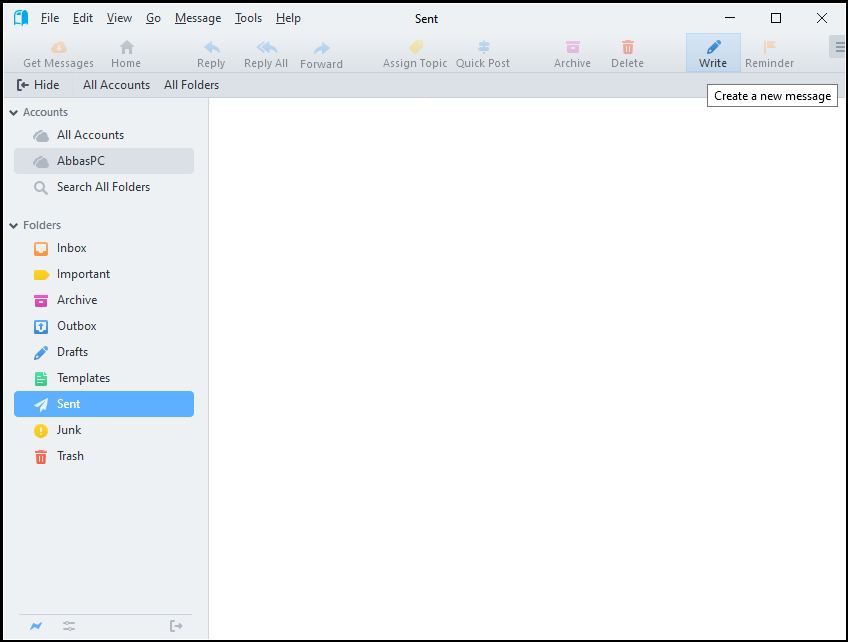848x642 pixels.
Task: Open the Important folder
Action: pos(104,274)
